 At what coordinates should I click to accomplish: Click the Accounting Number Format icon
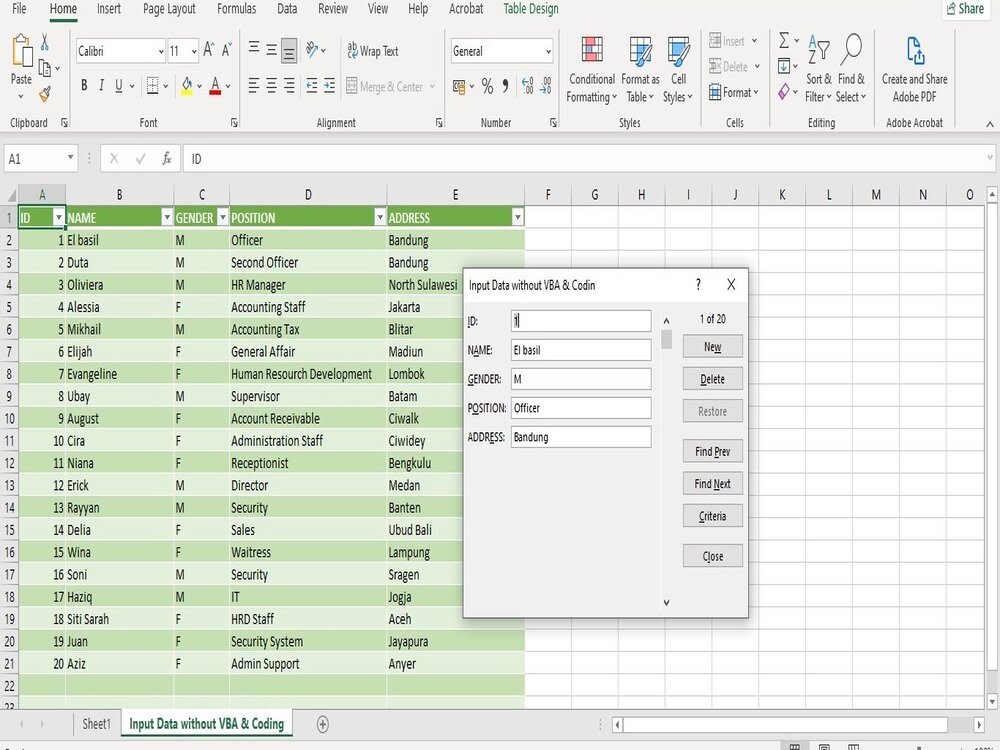[x=459, y=86]
